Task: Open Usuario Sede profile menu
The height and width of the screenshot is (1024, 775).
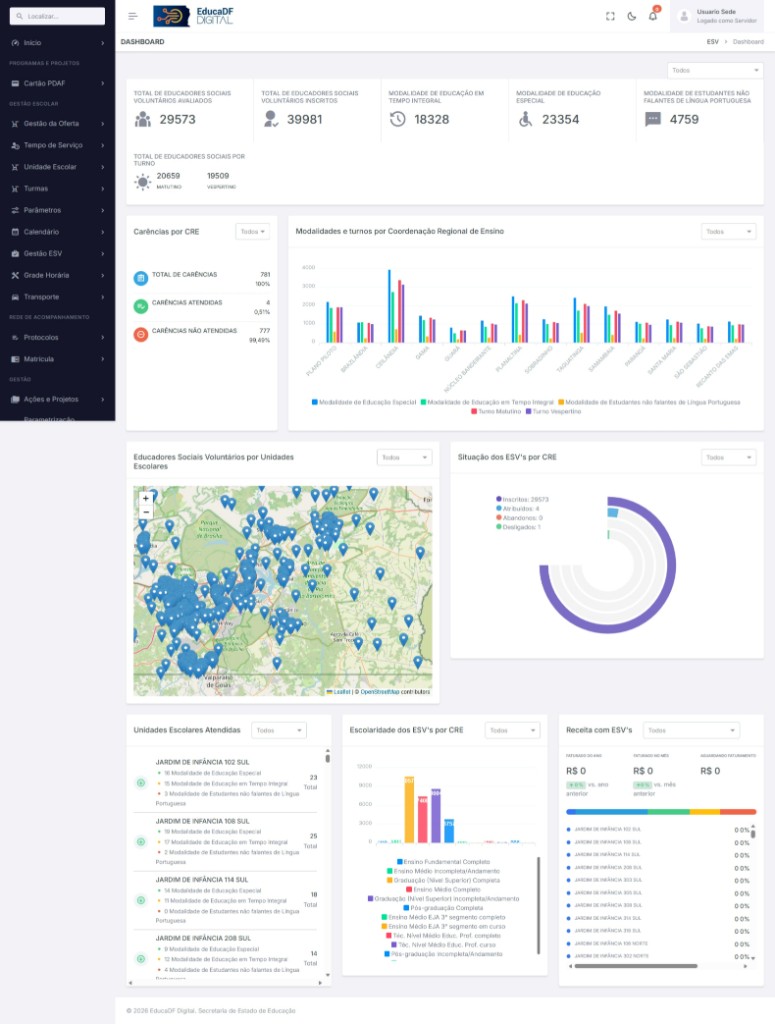Action: tap(717, 16)
